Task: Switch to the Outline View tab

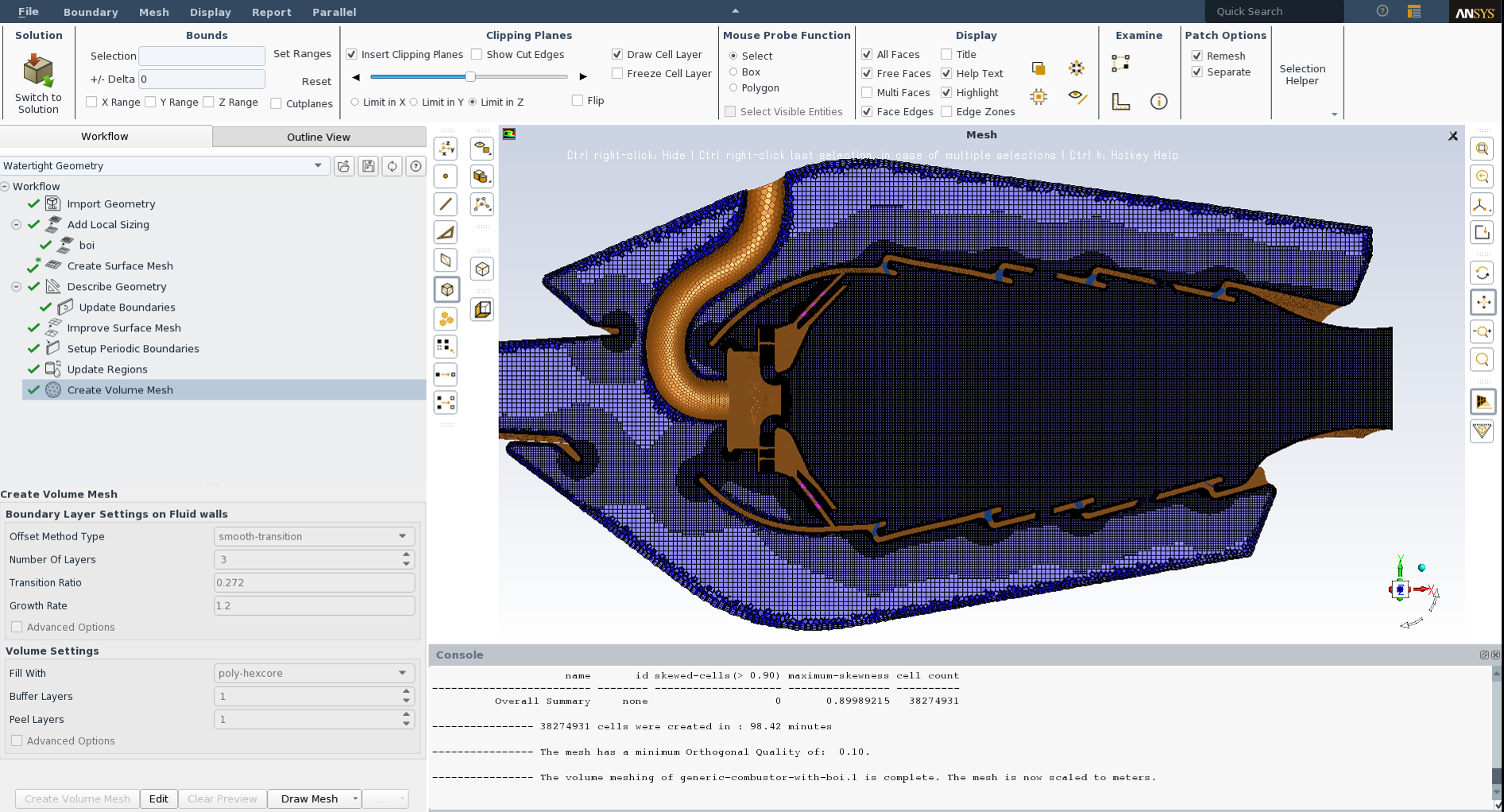Action: click(319, 137)
